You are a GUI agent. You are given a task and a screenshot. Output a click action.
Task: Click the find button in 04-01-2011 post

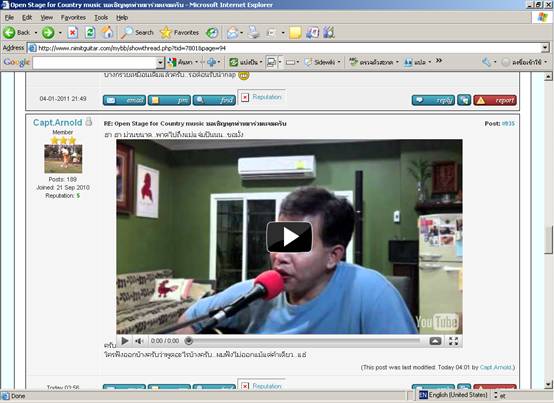pos(214,100)
